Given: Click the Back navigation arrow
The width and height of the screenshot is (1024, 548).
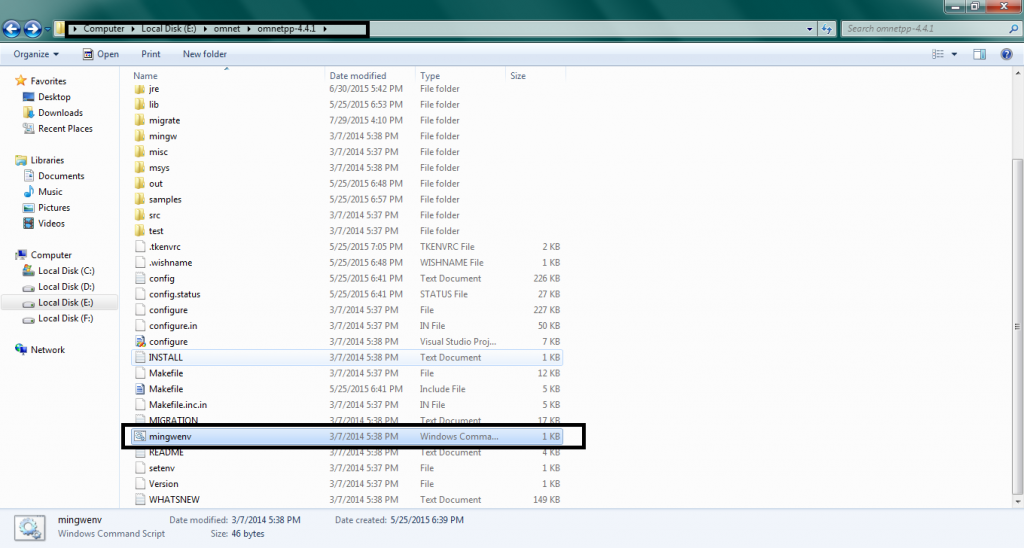Looking at the screenshot, I should point(13,29).
